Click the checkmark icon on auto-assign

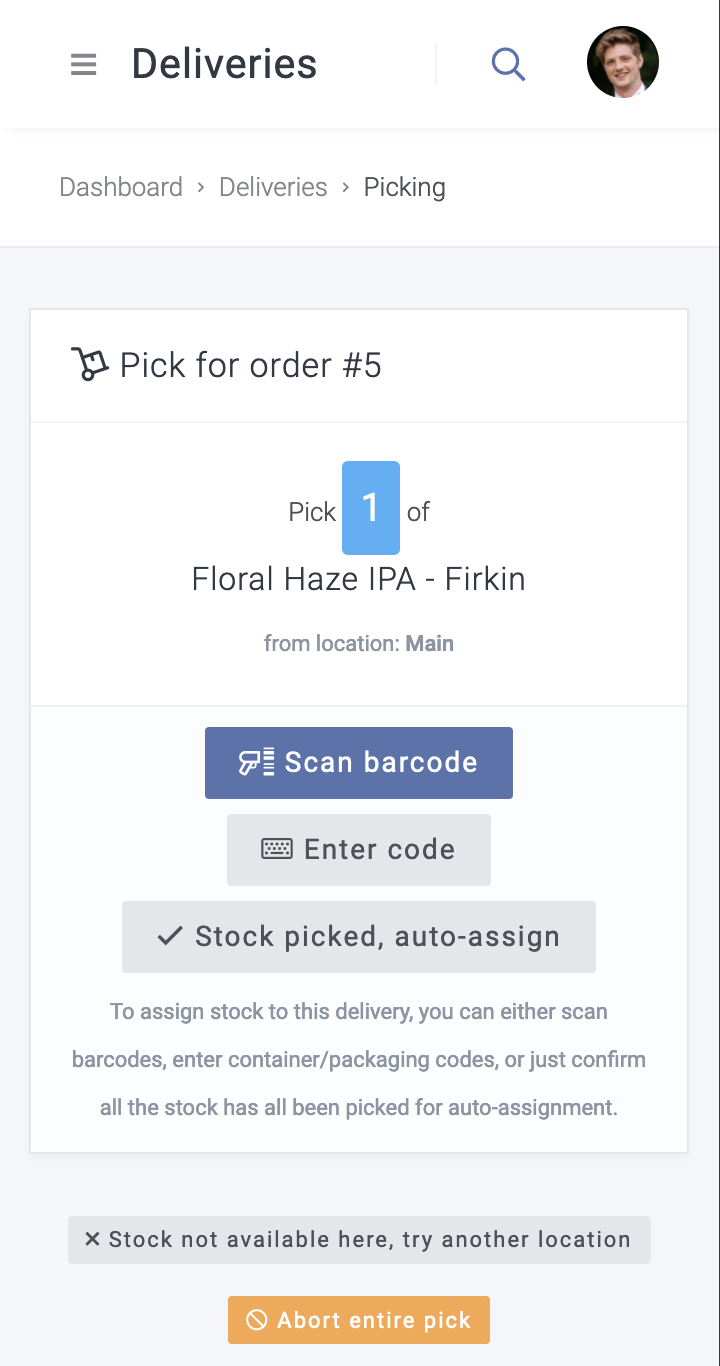point(170,937)
